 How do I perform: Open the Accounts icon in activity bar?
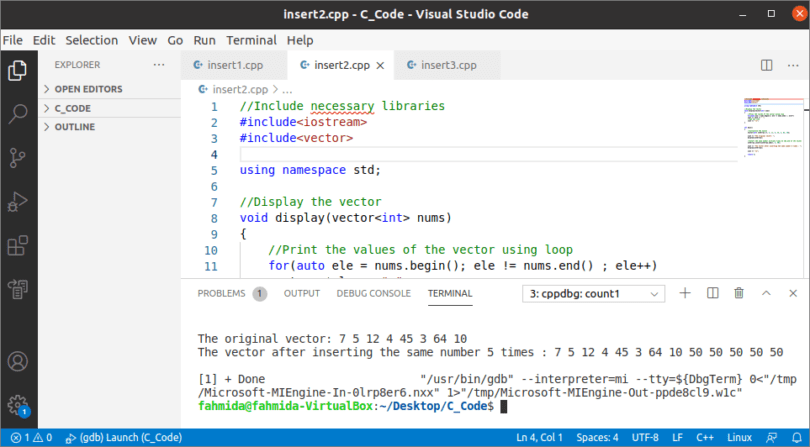click(x=17, y=362)
